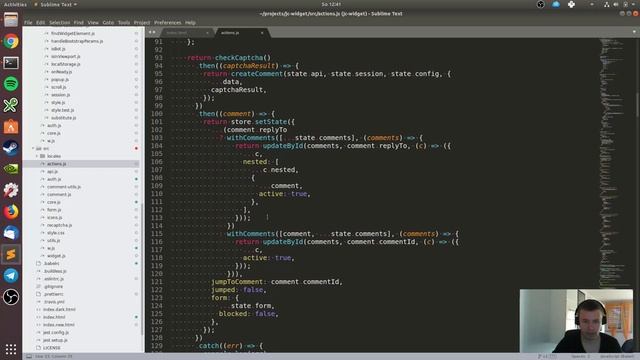This screenshot has width=640, height=360.
Task: Toggle the status bar sidebar panel icon
Action: point(29,356)
